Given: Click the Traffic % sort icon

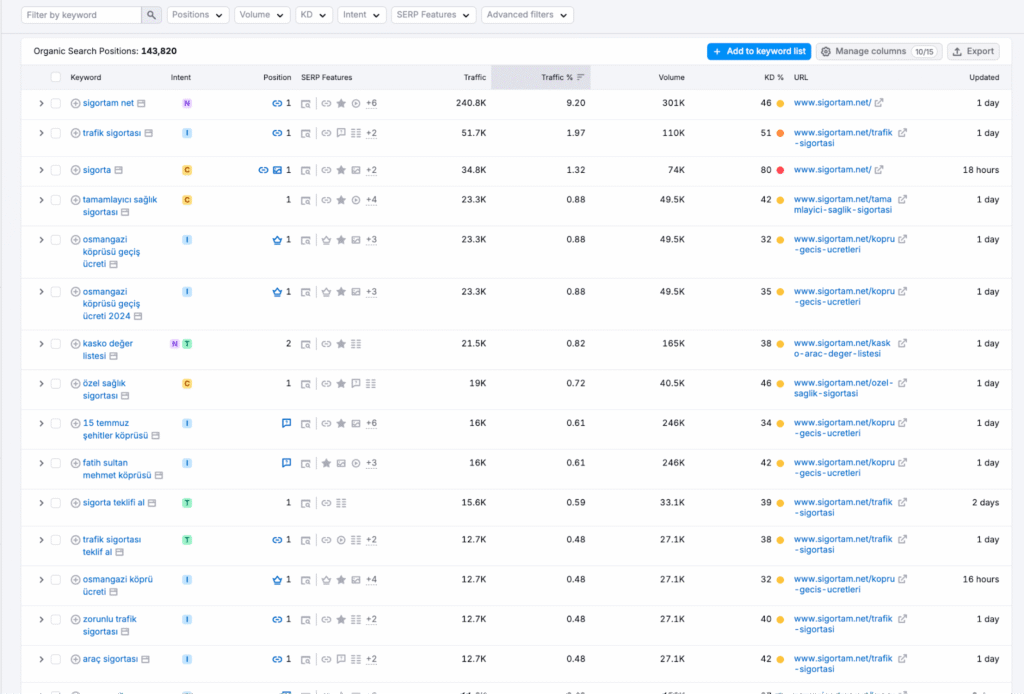Looking at the screenshot, I should [581, 77].
